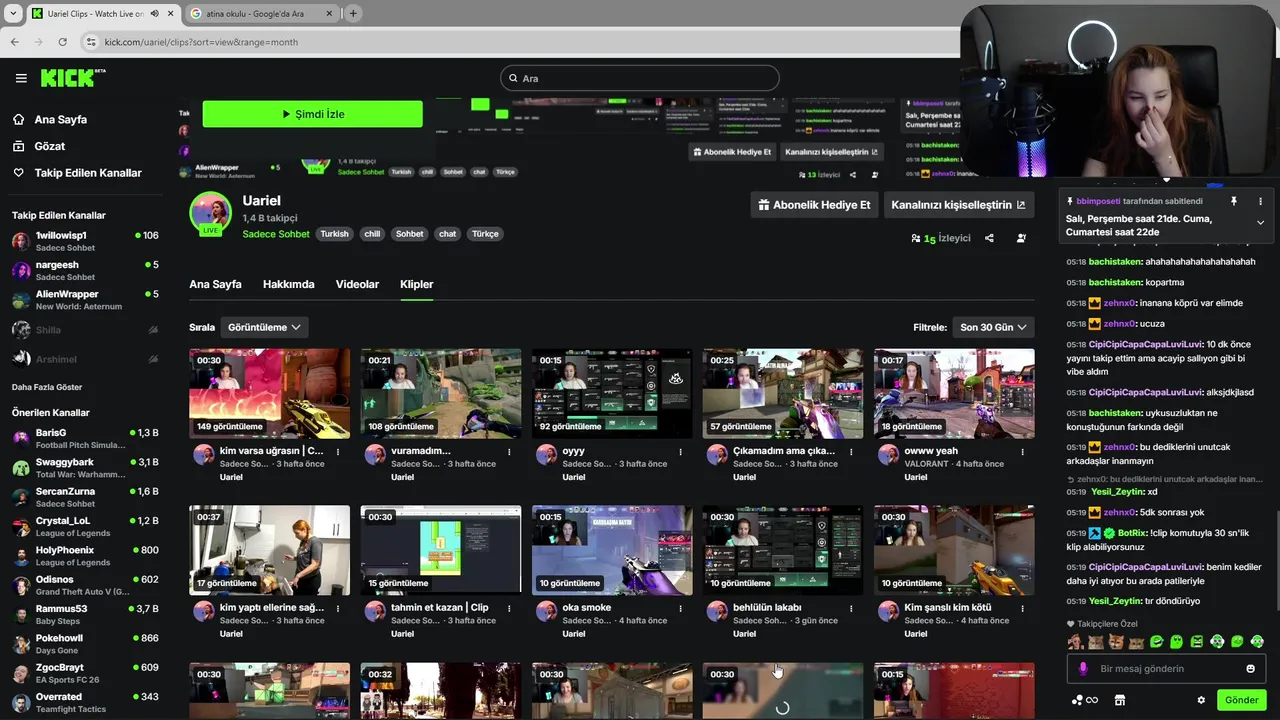Click user icon beside share icon
The height and width of the screenshot is (720, 1280).
(1021, 238)
